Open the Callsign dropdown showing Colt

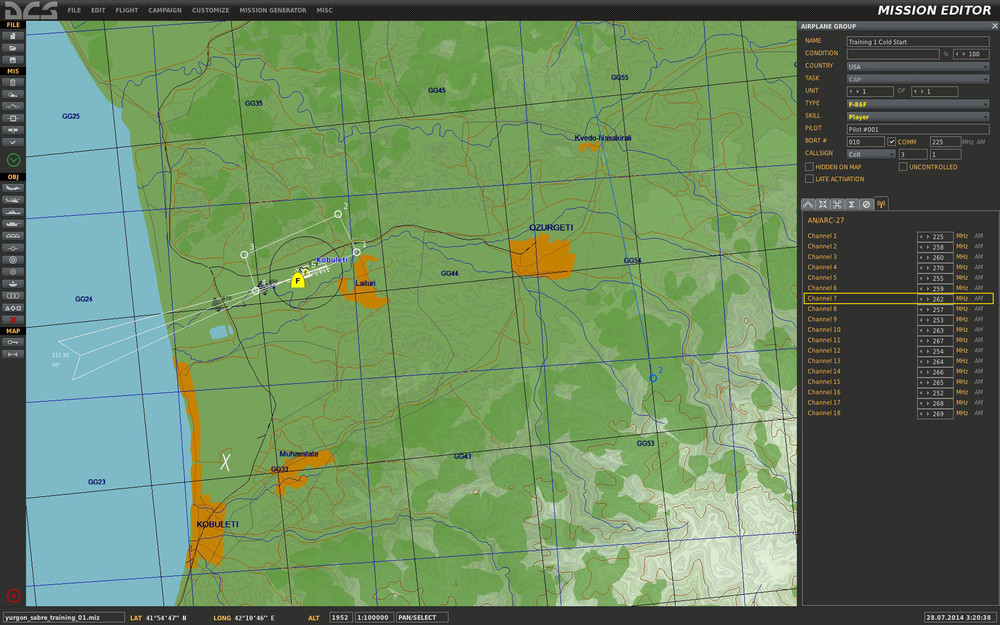871,154
